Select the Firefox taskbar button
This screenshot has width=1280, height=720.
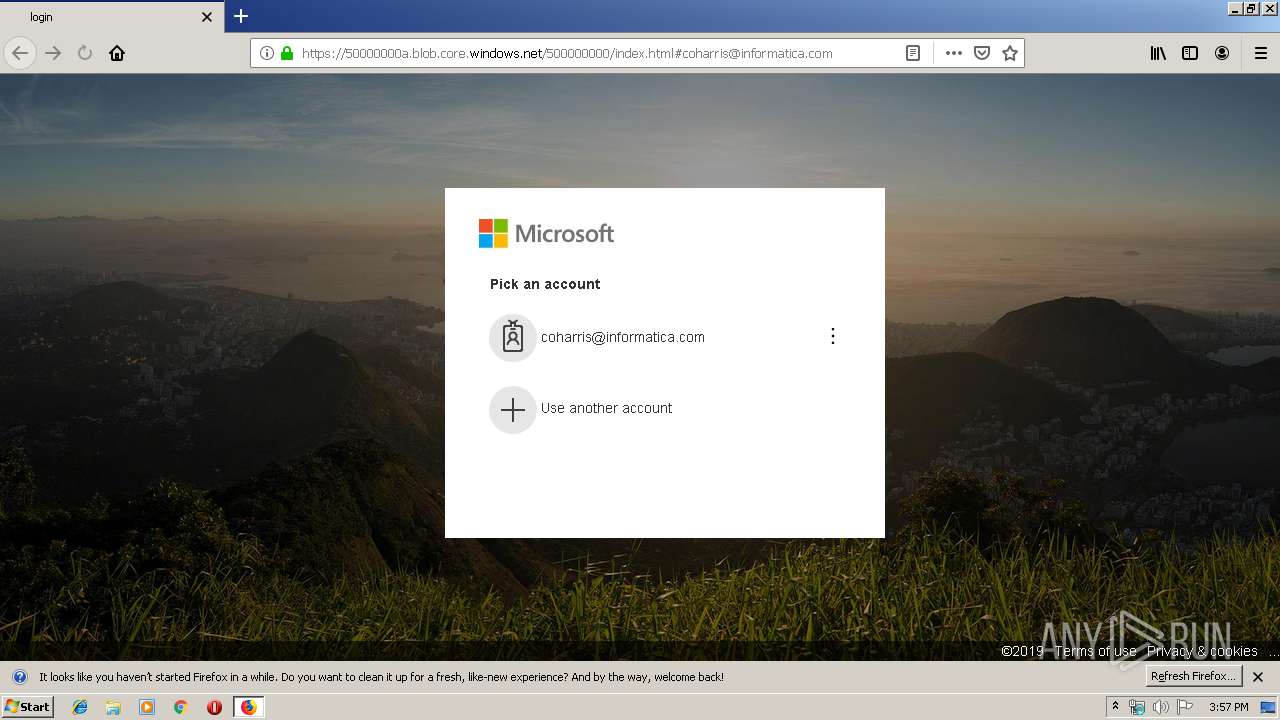point(248,707)
